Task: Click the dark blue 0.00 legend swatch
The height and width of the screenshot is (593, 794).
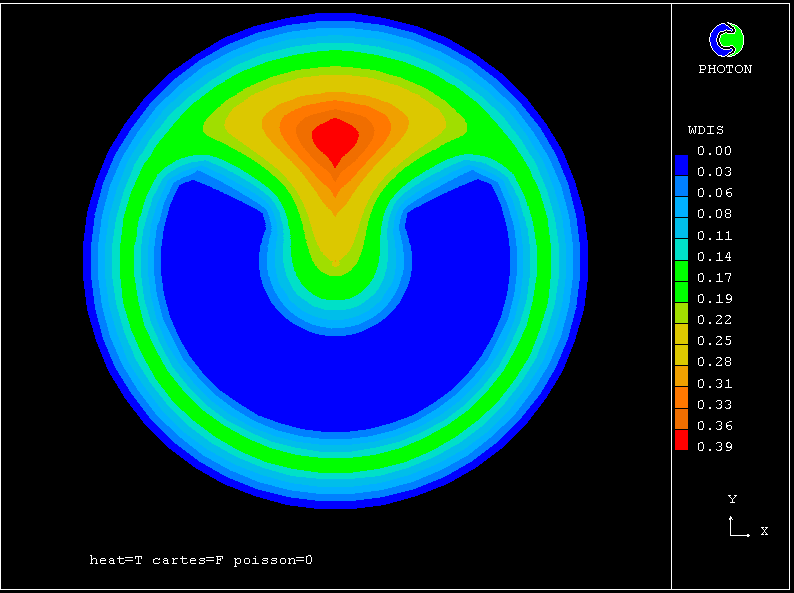Action: click(x=681, y=163)
